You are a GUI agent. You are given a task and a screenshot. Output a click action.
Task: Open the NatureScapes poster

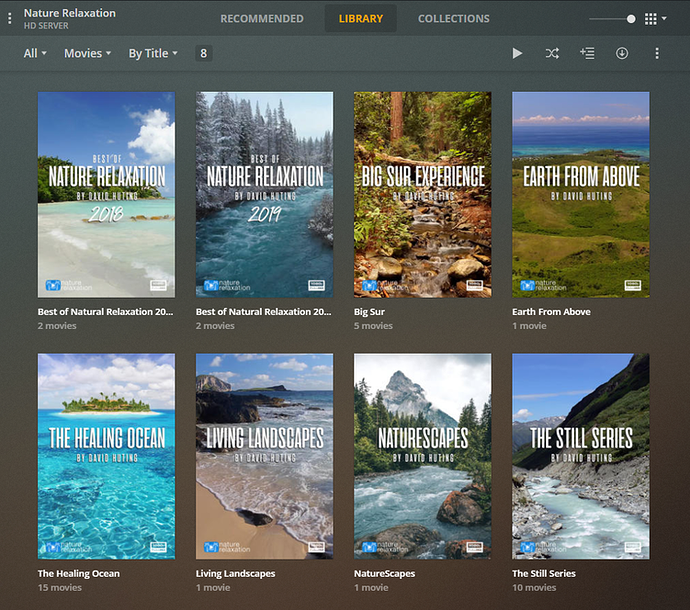[x=422, y=456]
